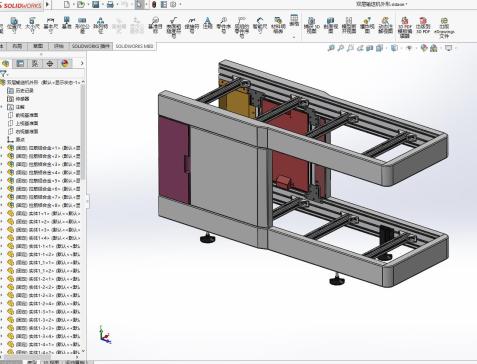Open the 3D PDF Template Editor
This screenshot has width=477, height=364.
pos(405,27)
